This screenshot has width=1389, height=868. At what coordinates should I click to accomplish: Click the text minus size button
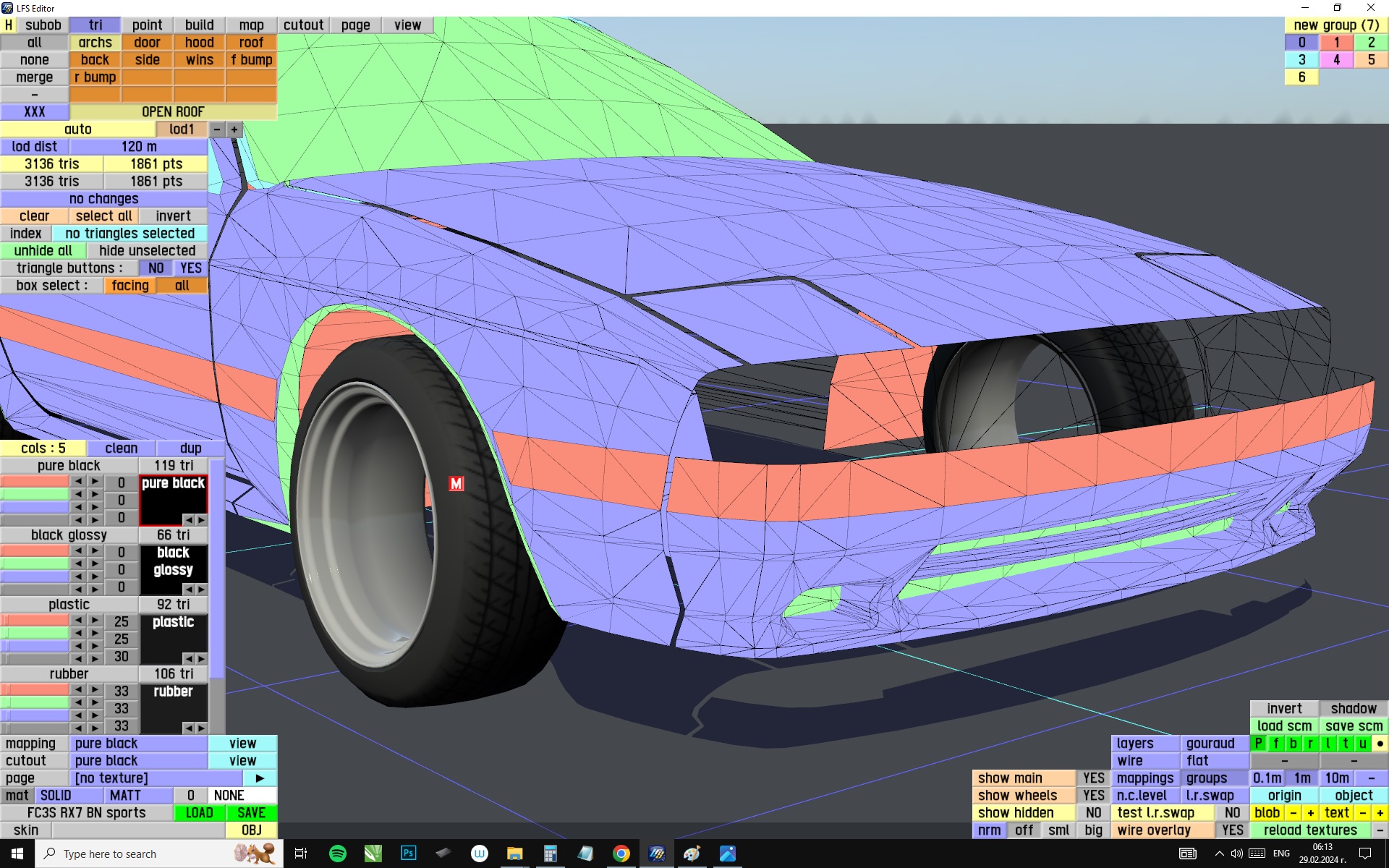pyautogui.click(x=1362, y=813)
